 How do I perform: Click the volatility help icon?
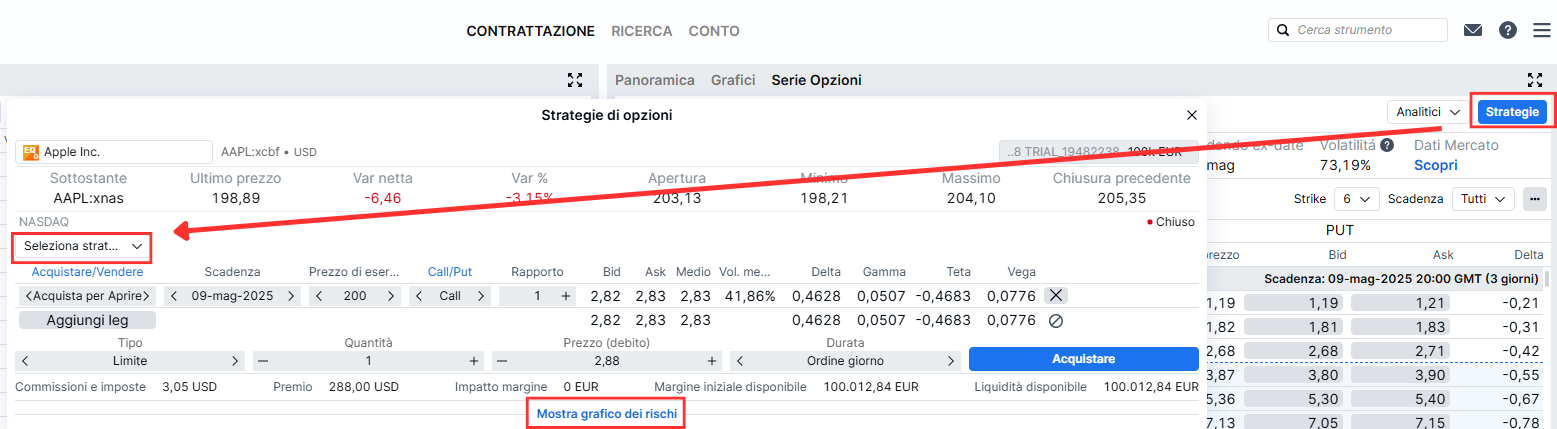(x=1387, y=146)
